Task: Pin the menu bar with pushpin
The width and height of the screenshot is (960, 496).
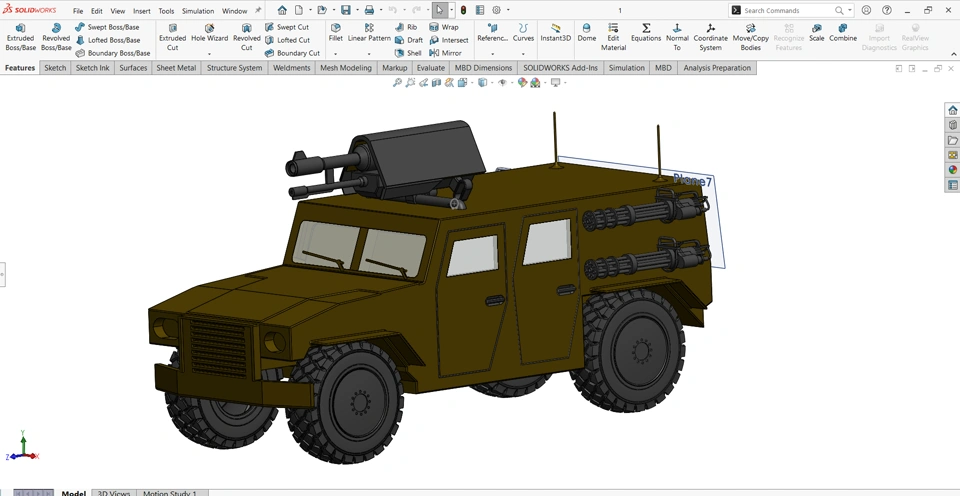Action: 258,11
